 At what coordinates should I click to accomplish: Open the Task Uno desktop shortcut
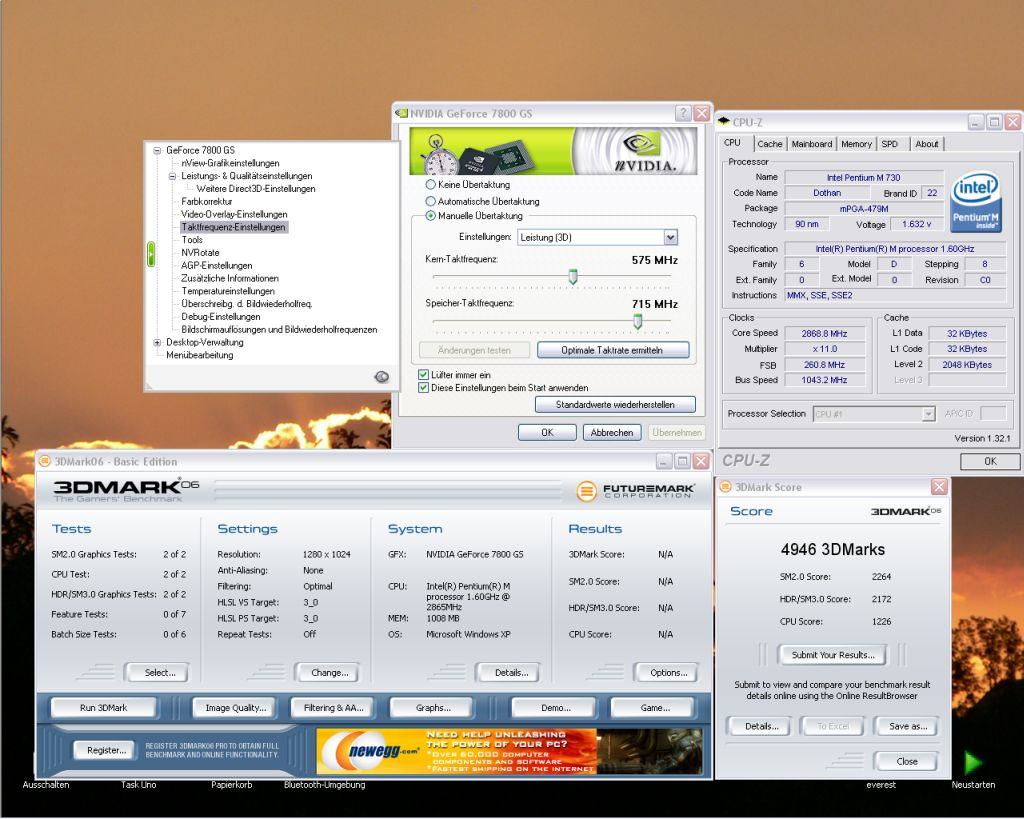tap(138, 785)
